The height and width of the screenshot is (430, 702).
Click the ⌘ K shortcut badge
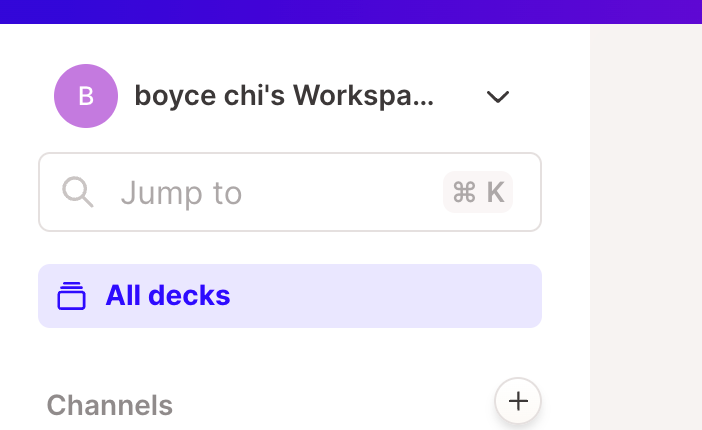[x=478, y=192]
